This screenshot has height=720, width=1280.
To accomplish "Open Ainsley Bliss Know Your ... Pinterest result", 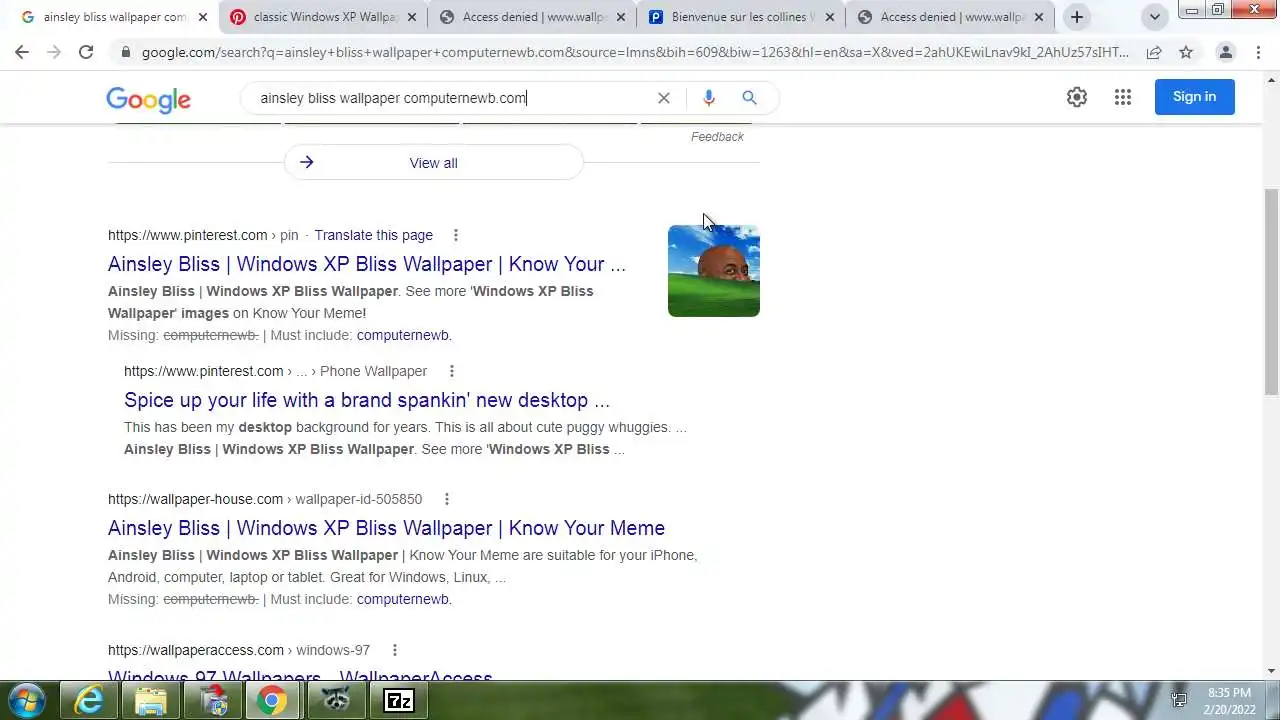I will (367, 264).
